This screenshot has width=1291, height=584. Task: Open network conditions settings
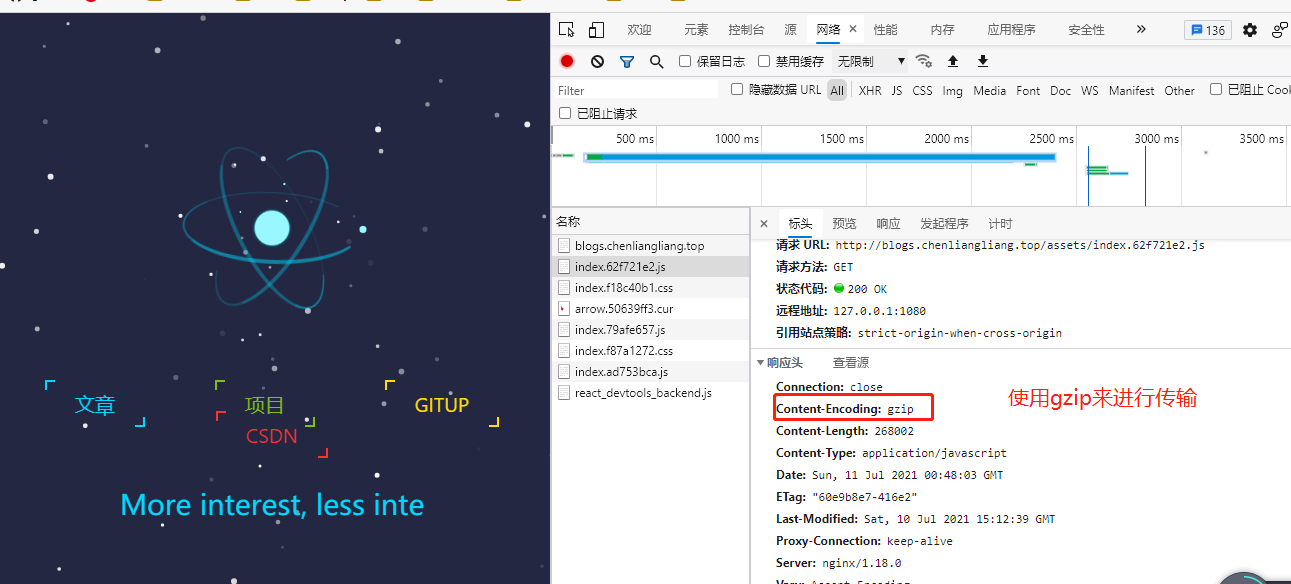click(924, 61)
